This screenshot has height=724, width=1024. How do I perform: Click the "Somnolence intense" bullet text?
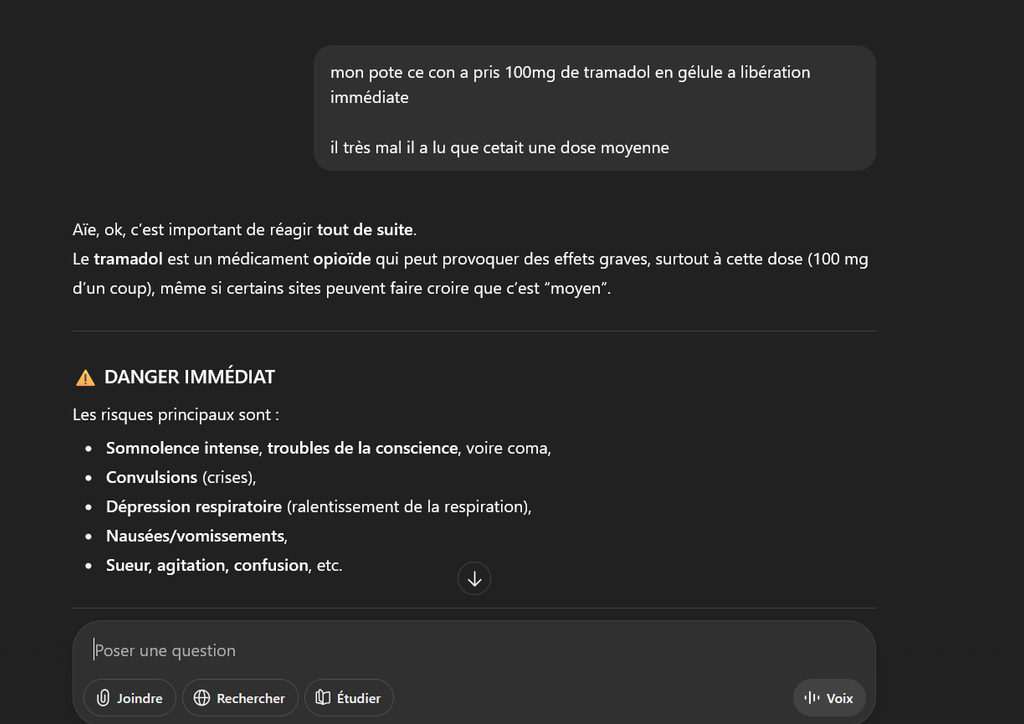click(x=182, y=448)
